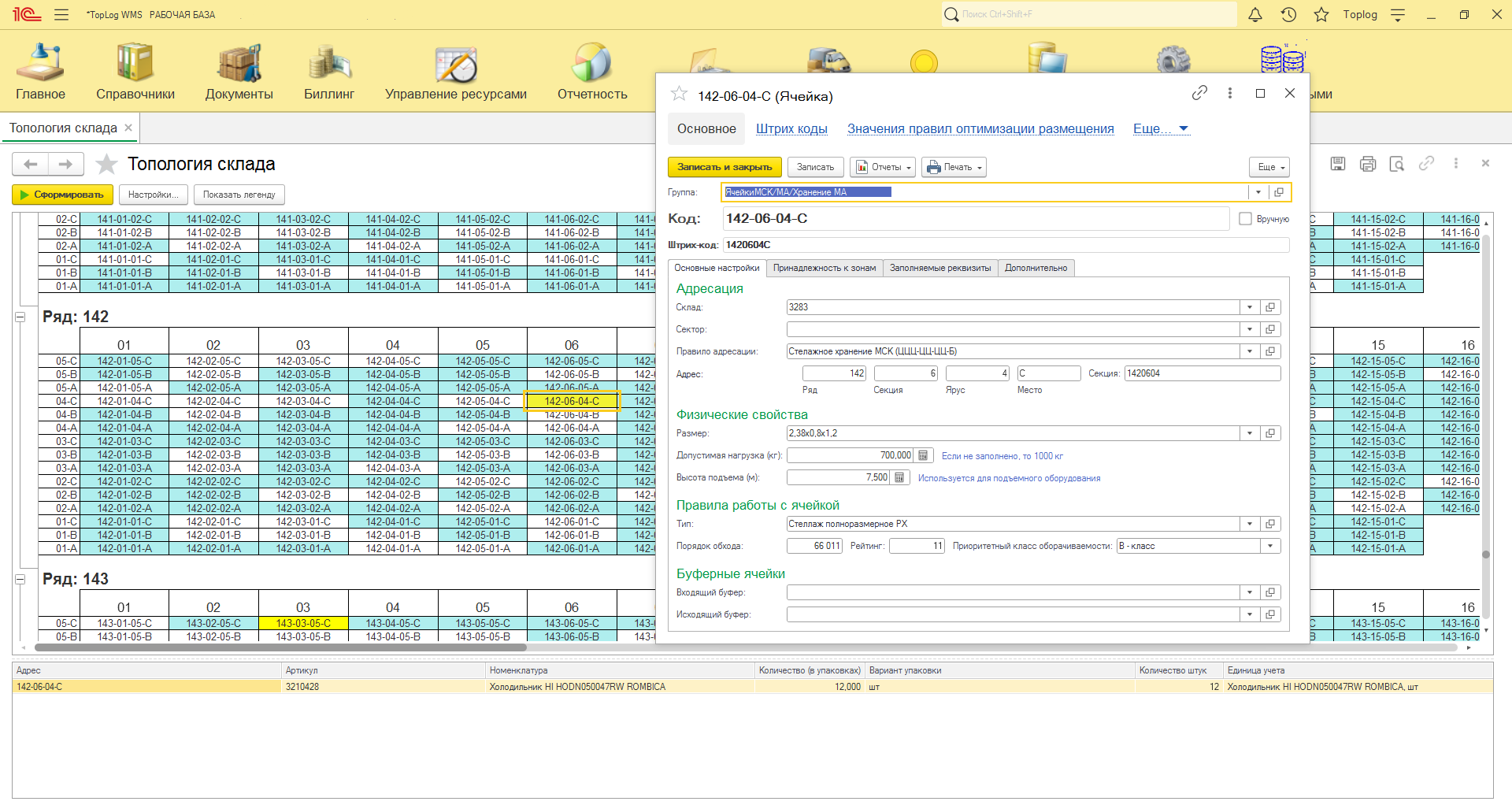Click the Записать button
This screenshot has width=1512, height=805.
(815, 167)
